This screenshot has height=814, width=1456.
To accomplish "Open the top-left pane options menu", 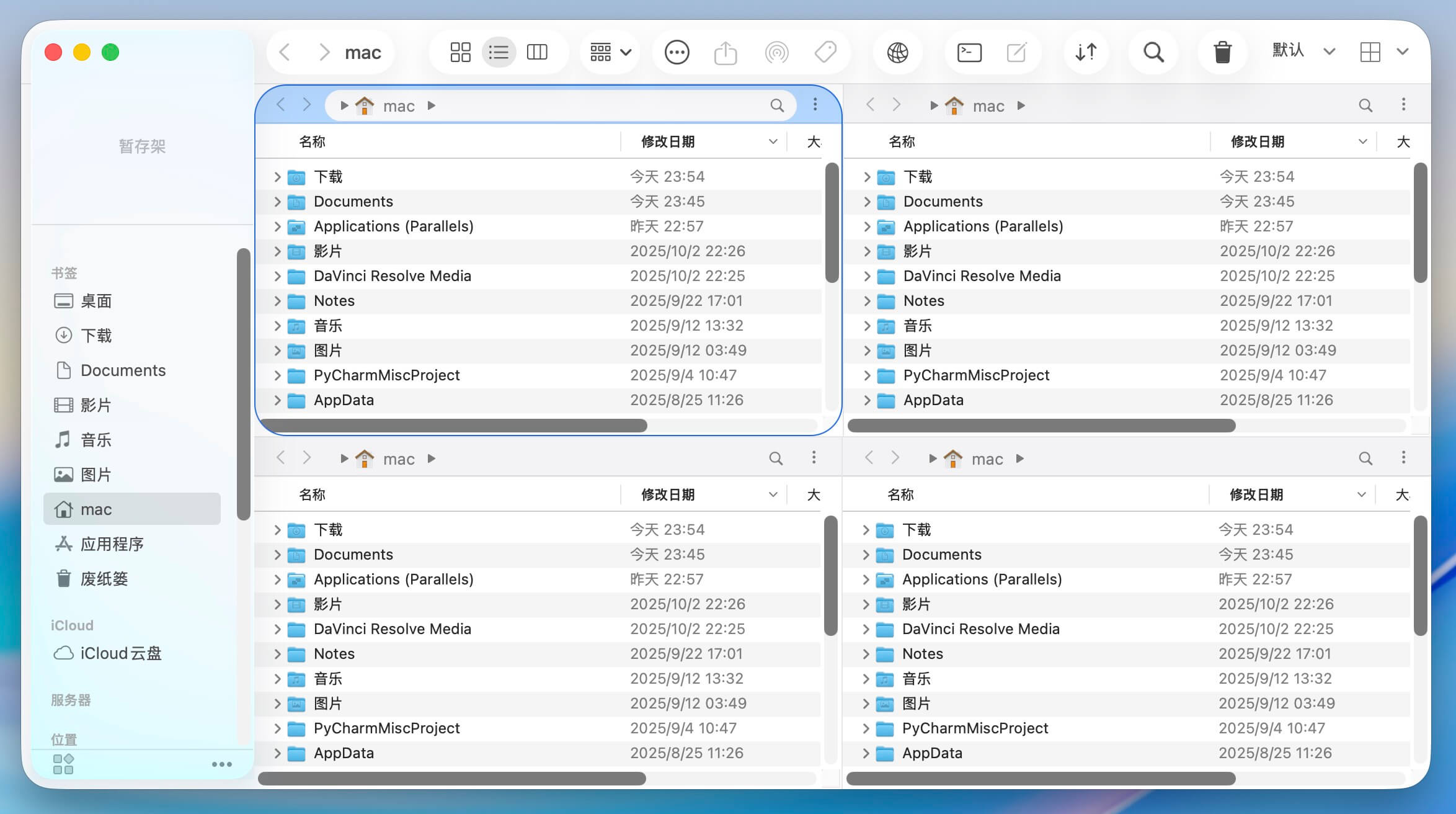I will pos(815,105).
